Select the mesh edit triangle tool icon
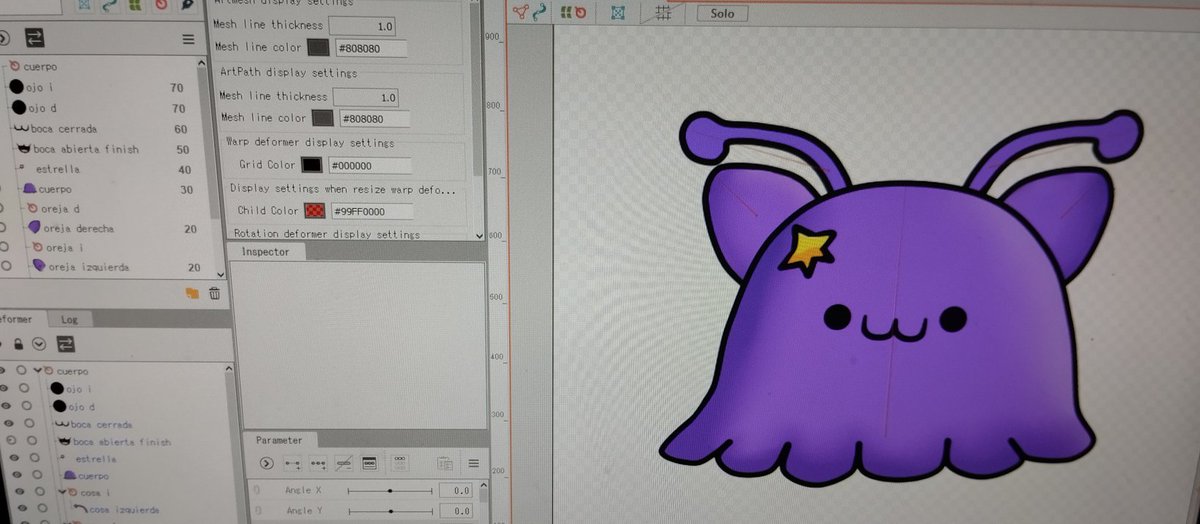Screen dimensions: 1200x524 click(x=521, y=12)
